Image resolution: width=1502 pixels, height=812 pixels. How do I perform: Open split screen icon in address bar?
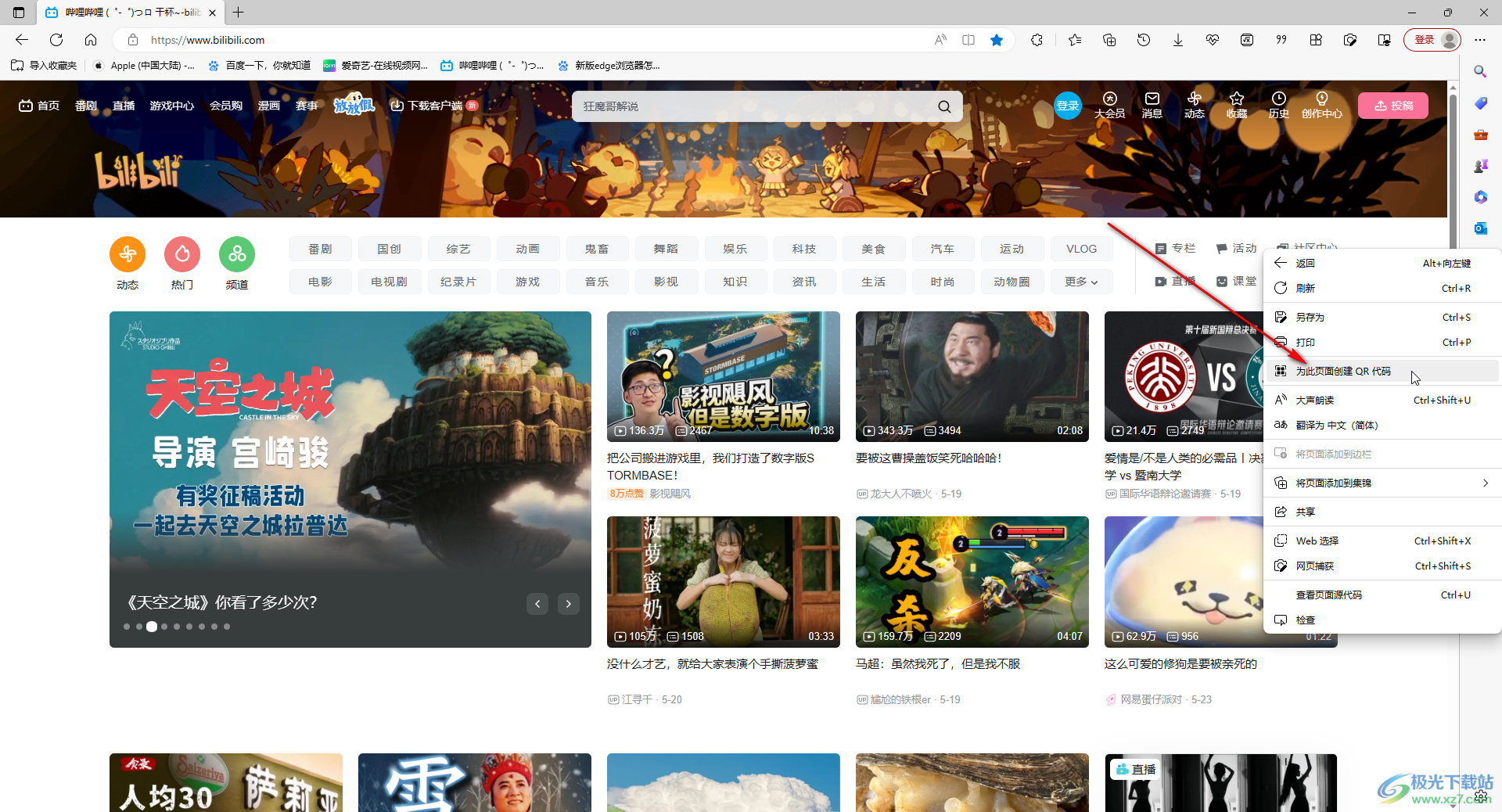[x=968, y=40]
